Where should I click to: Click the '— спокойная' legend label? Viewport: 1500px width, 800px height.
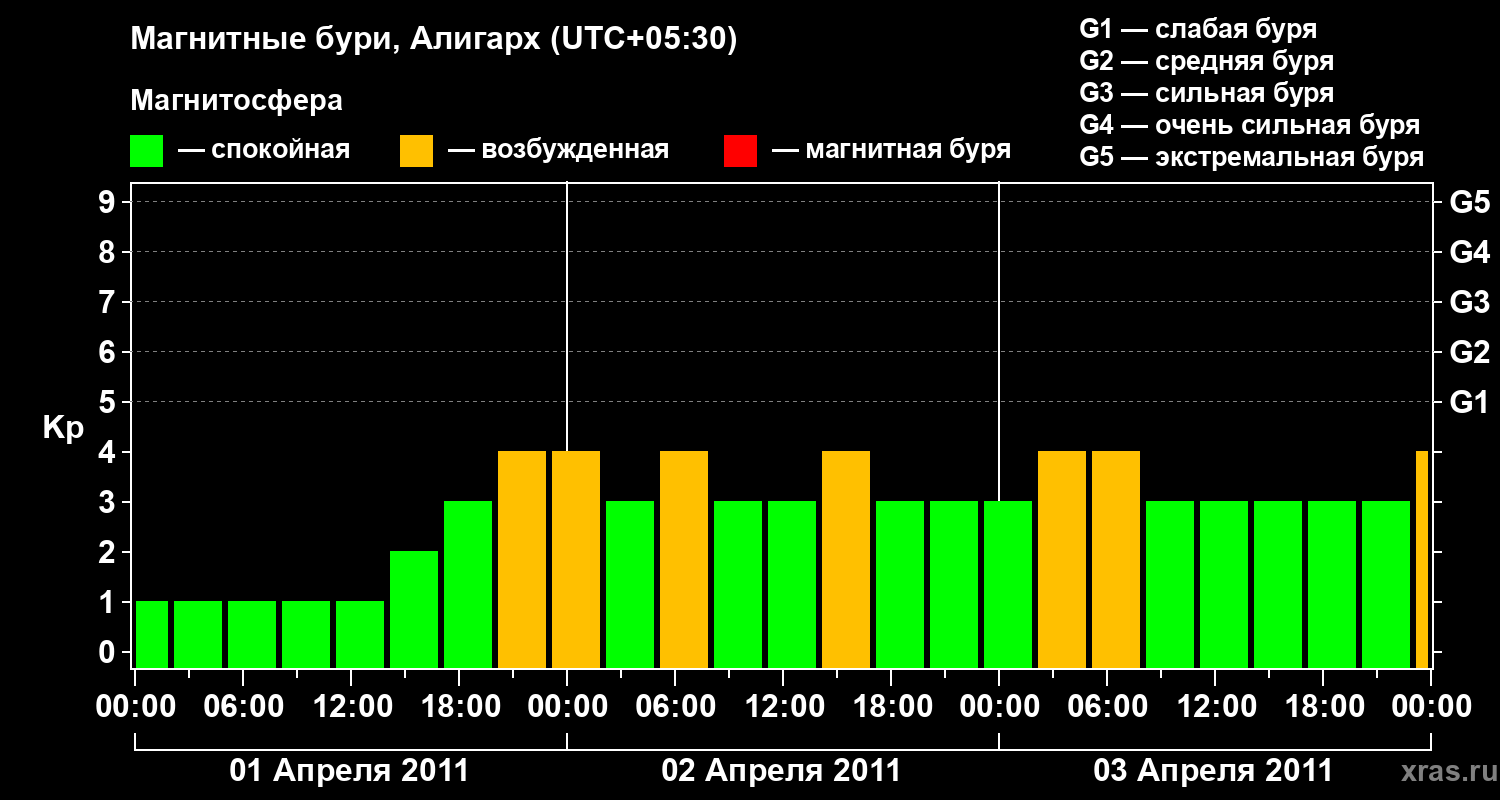264,150
